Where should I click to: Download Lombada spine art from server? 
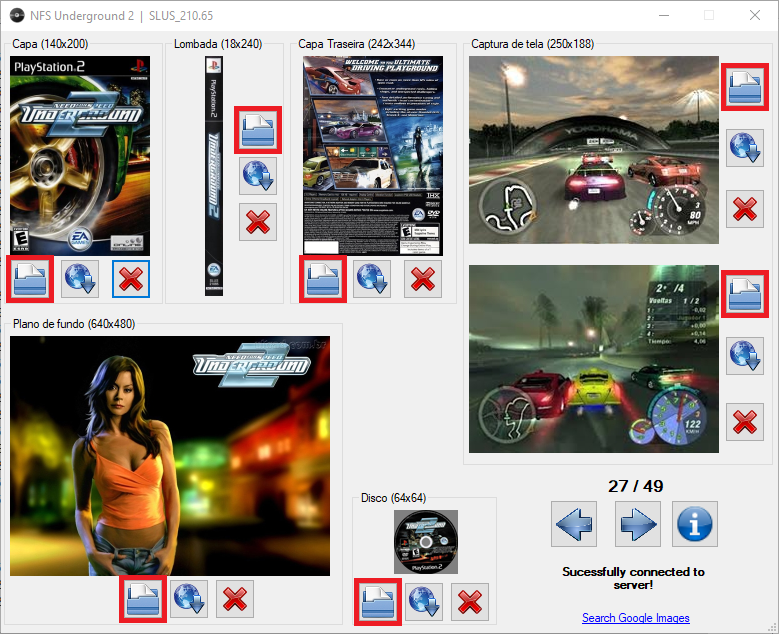258,176
